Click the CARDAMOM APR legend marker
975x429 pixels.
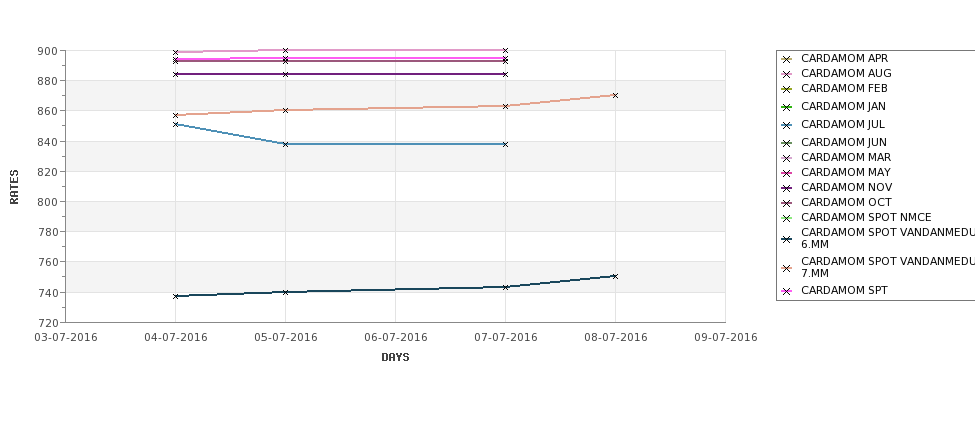[787, 59]
